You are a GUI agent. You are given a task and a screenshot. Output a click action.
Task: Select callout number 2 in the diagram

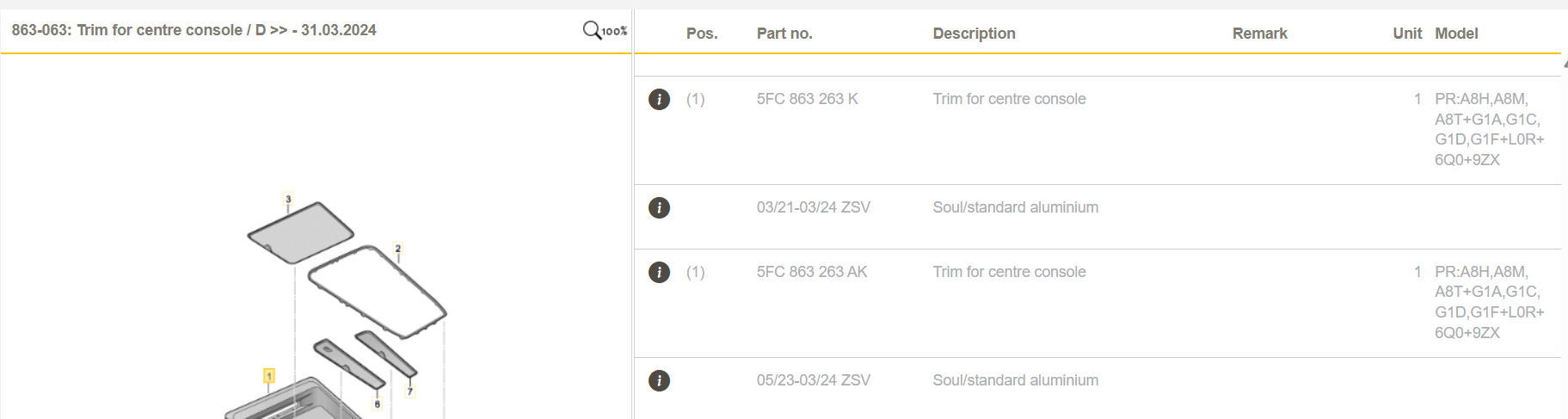click(x=397, y=249)
